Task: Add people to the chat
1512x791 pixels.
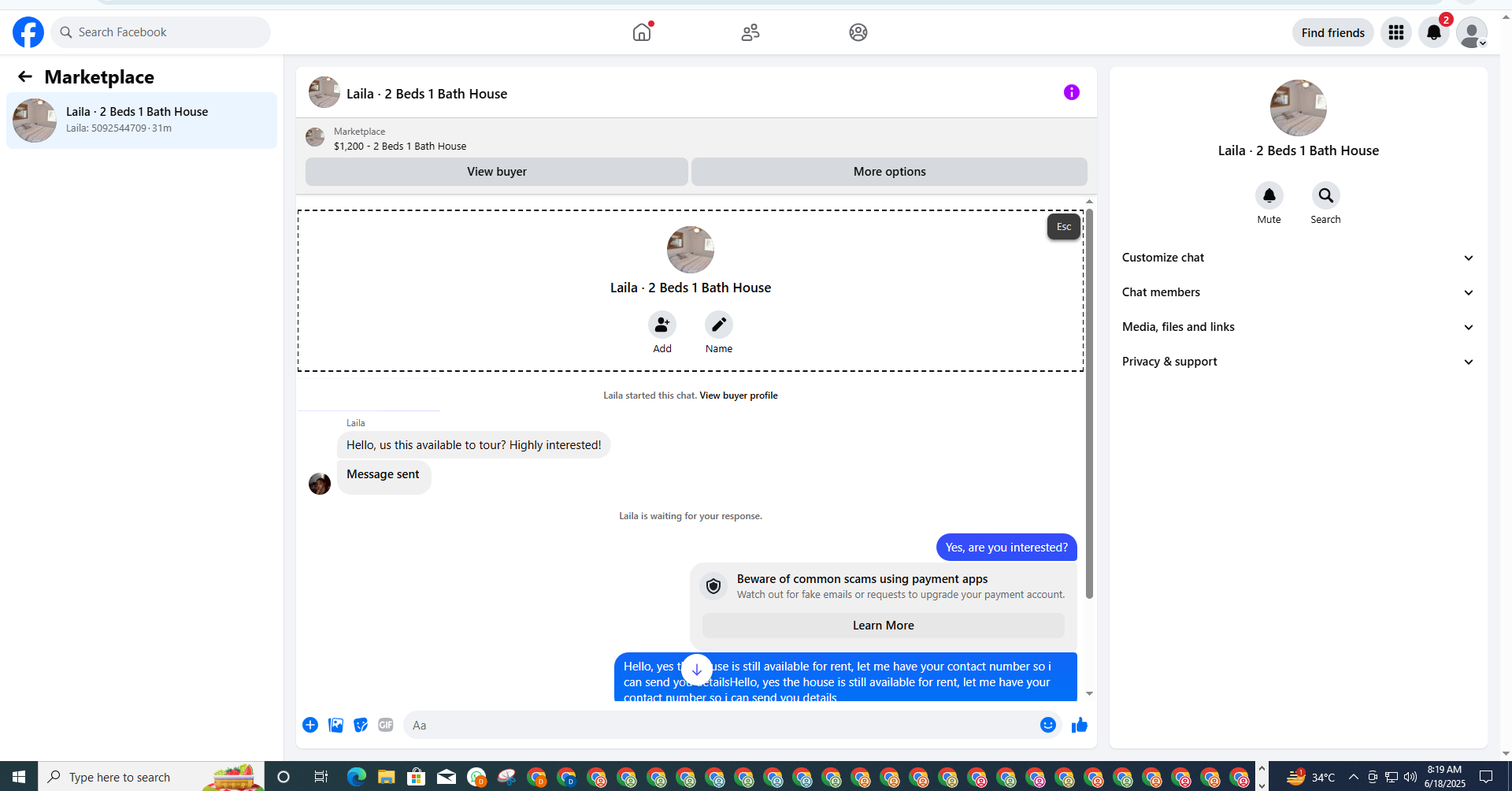Action: 662,325
